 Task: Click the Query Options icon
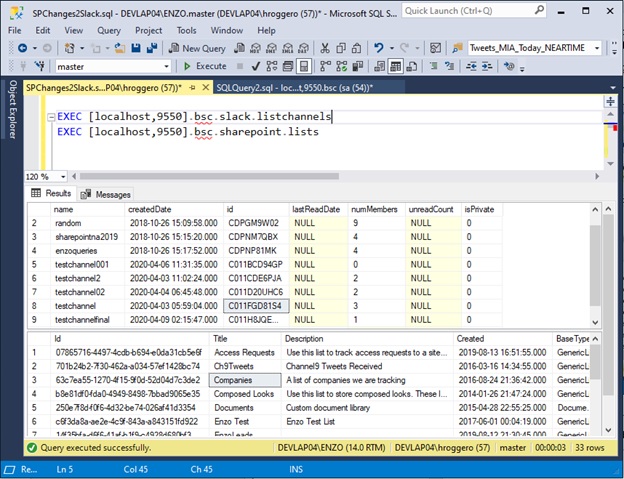tap(288, 66)
